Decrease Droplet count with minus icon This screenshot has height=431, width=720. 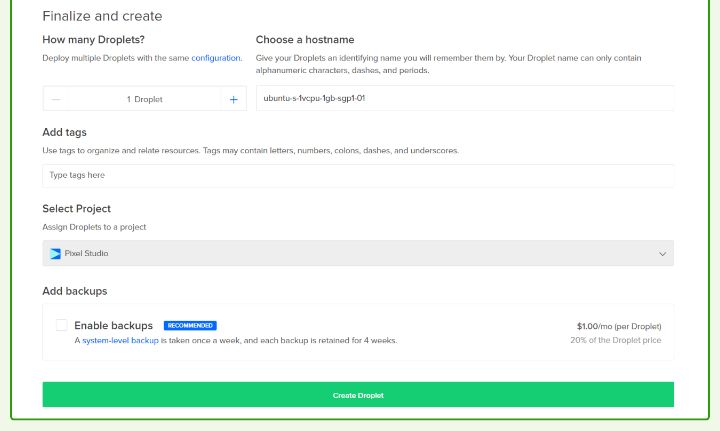tap(56, 99)
